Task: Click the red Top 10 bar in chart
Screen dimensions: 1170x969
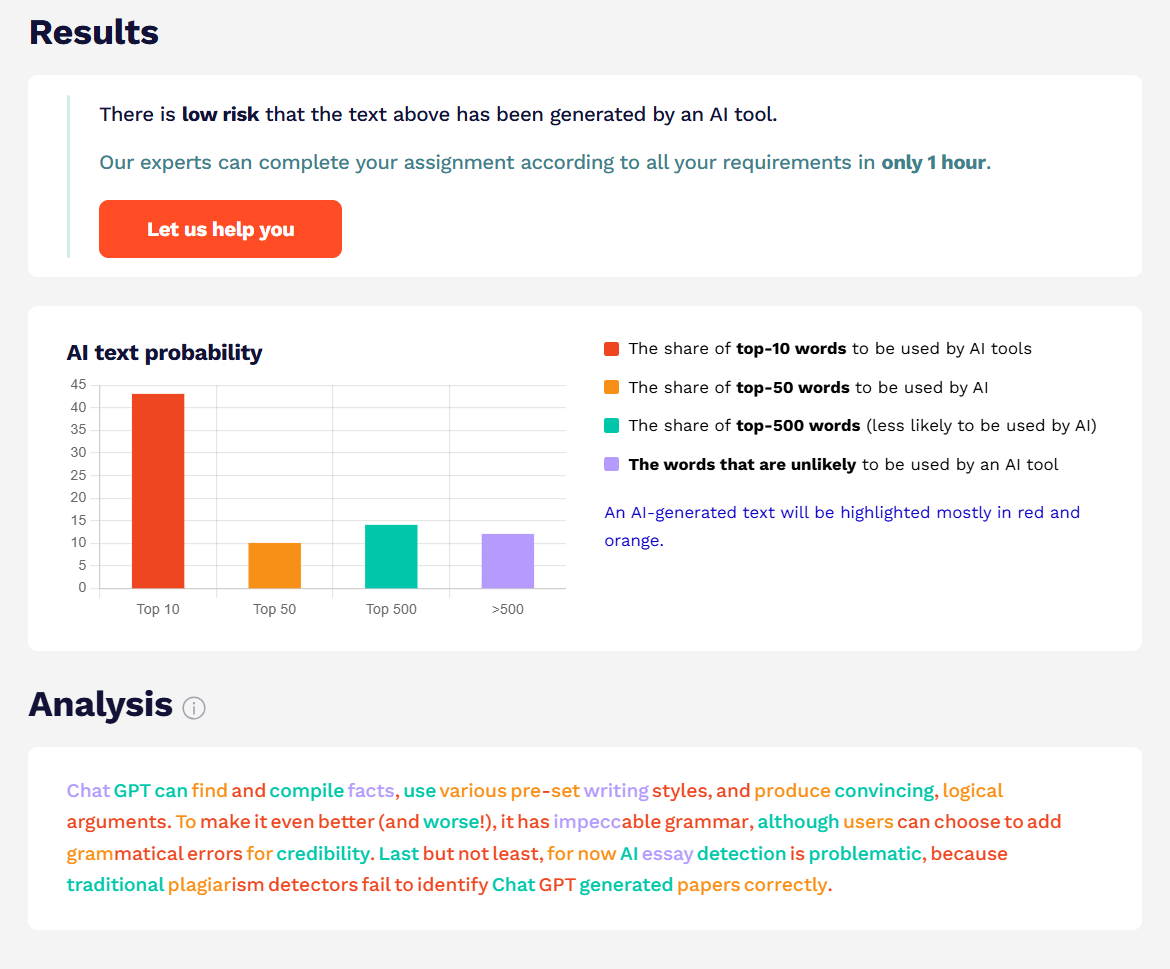Action: [158, 491]
